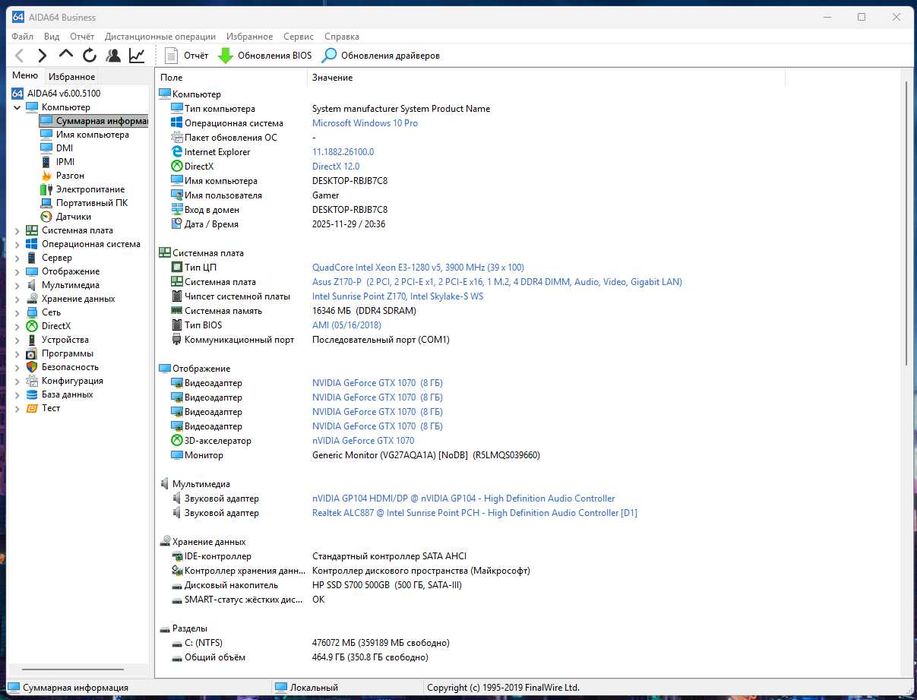Viewport: 917px width, 700px height.
Task: Open the Файл menu
Action: tap(22, 36)
